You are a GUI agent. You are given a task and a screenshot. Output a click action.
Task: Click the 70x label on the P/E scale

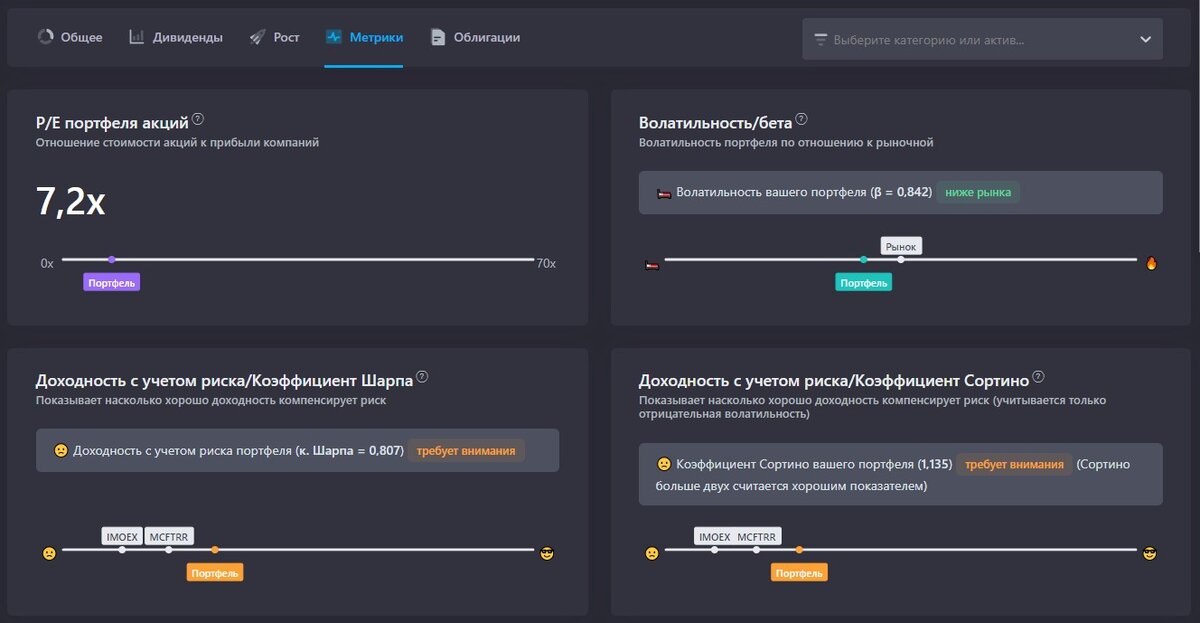546,264
